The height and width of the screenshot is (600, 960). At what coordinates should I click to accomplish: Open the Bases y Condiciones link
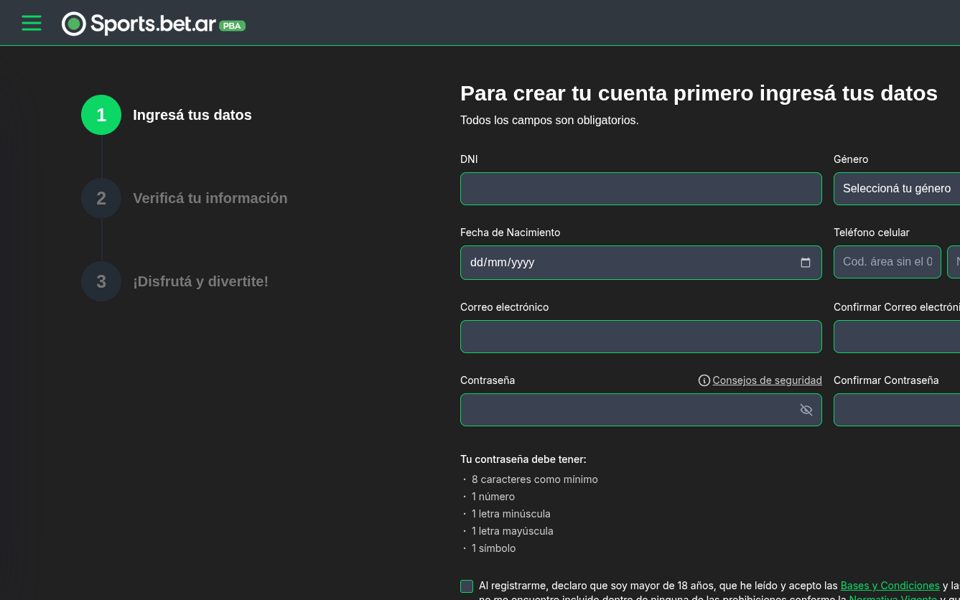coord(890,586)
